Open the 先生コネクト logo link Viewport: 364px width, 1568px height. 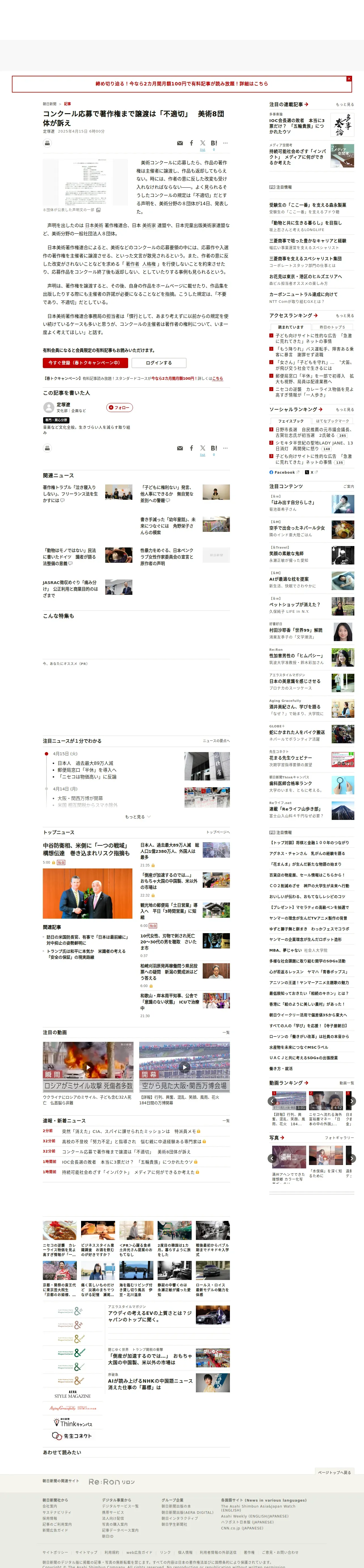72,1436
